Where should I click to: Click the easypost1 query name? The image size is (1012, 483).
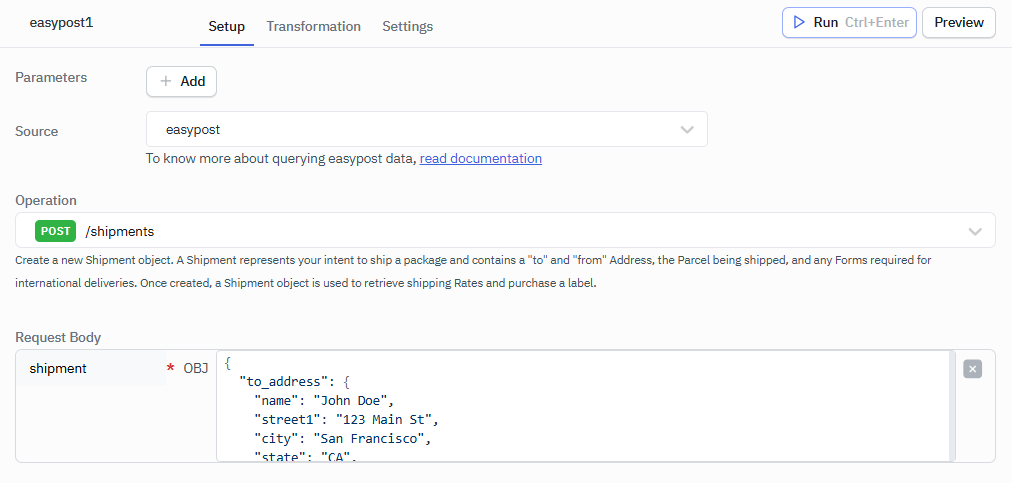pyautogui.click(x=61, y=23)
